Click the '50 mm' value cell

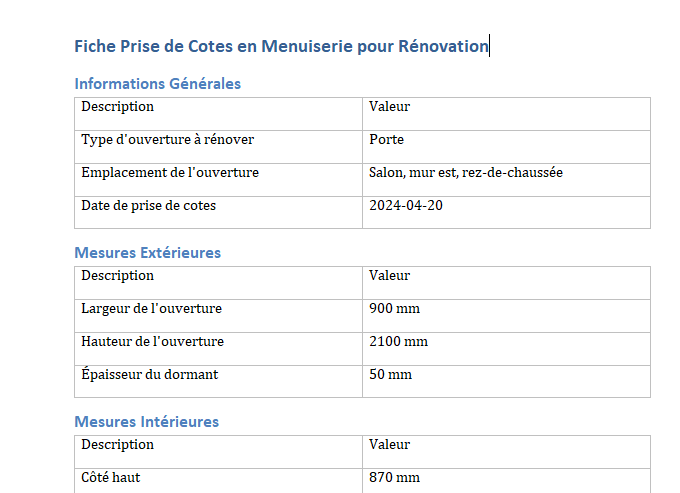[507, 382]
